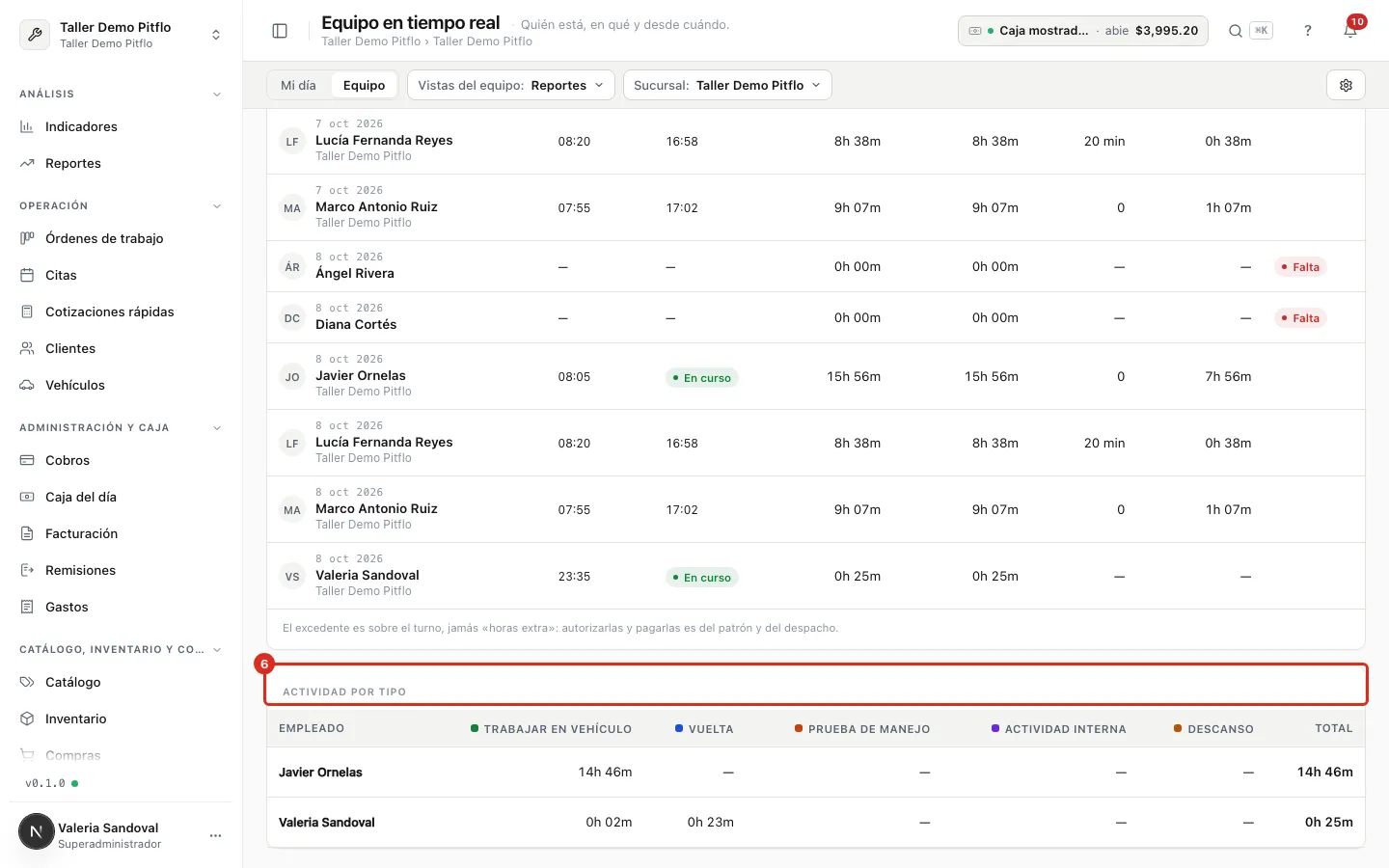Open the Valeria Sandoval user options menu
Image resolution: width=1389 pixels, height=868 pixels.
coord(215,835)
